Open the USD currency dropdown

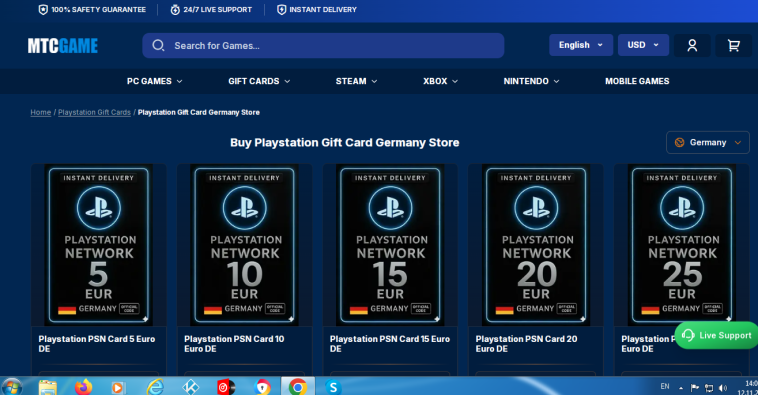click(x=643, y=45)
